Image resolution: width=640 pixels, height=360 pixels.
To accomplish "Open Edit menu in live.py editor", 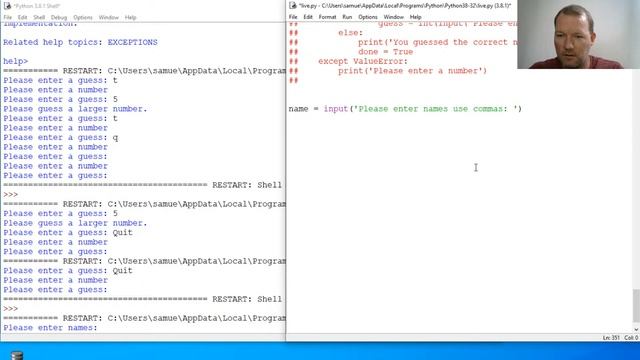I will [308, 17].
